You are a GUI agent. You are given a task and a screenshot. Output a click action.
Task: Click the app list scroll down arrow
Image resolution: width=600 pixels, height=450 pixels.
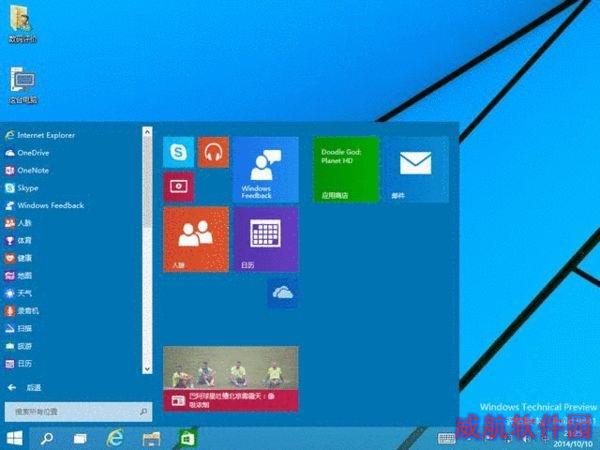pyautogui.click(x=147, y=369)
